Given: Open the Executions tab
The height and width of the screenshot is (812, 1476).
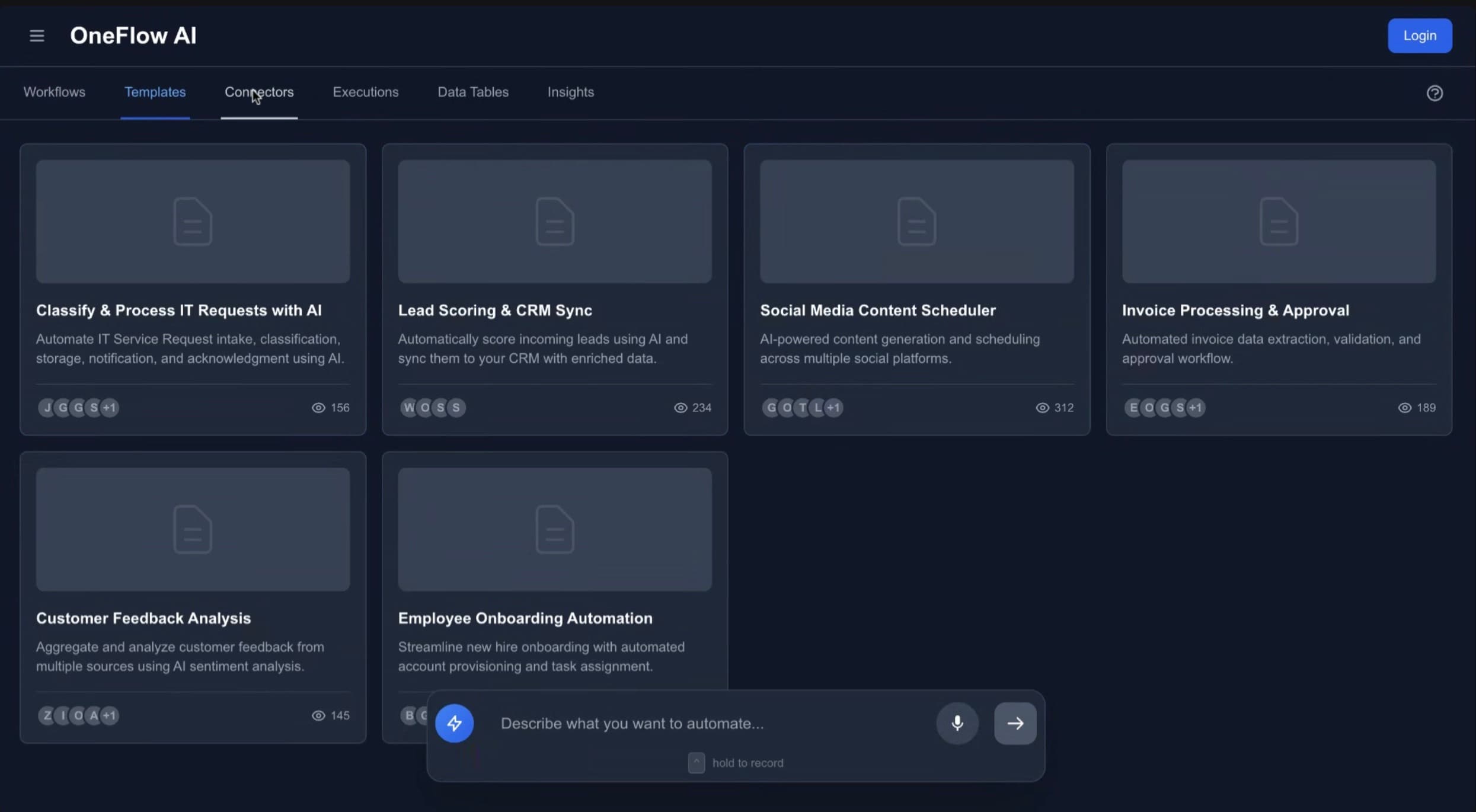Looking at the screenshot, I should pos(365,92).
